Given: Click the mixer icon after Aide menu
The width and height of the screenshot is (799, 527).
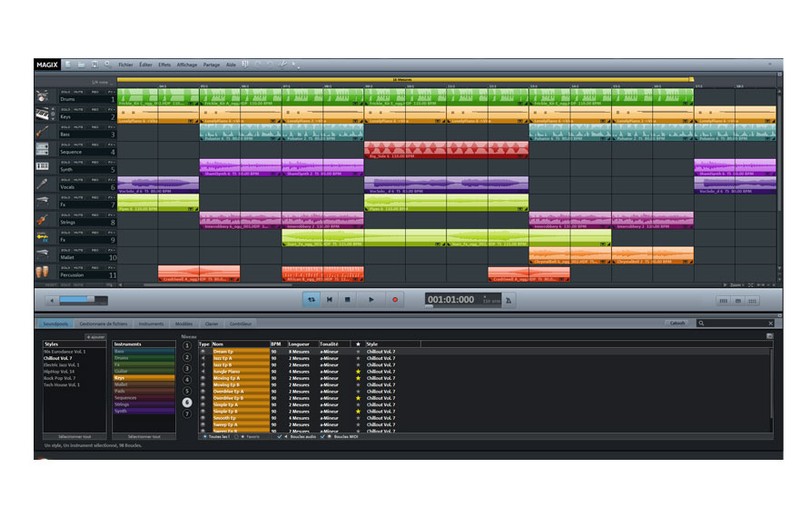Looking at the screenshot, I should point(245,64).
